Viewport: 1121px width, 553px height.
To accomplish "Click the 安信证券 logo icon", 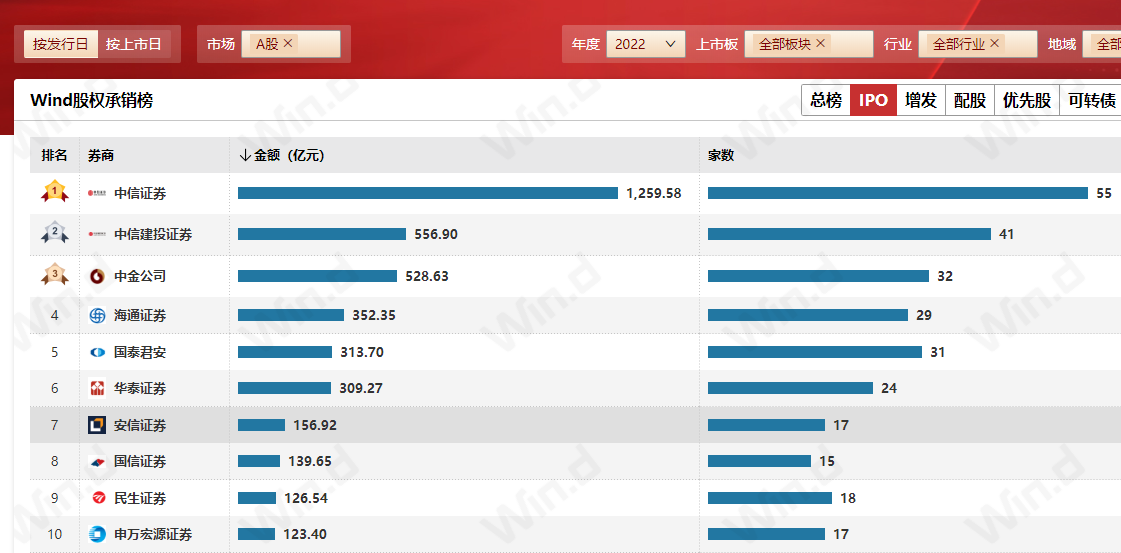I will coord(97,425).
